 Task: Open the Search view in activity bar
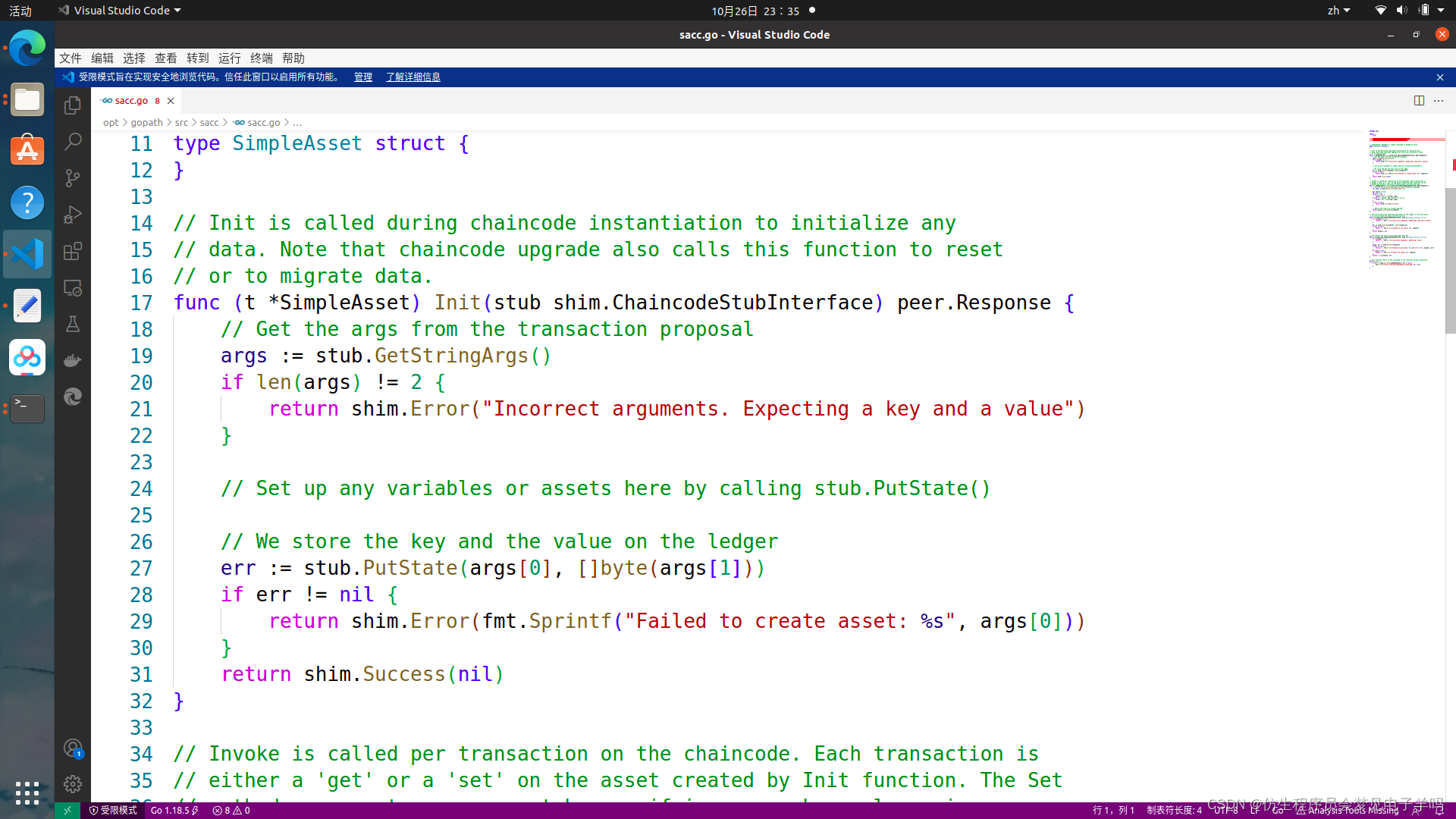(73, 141)
